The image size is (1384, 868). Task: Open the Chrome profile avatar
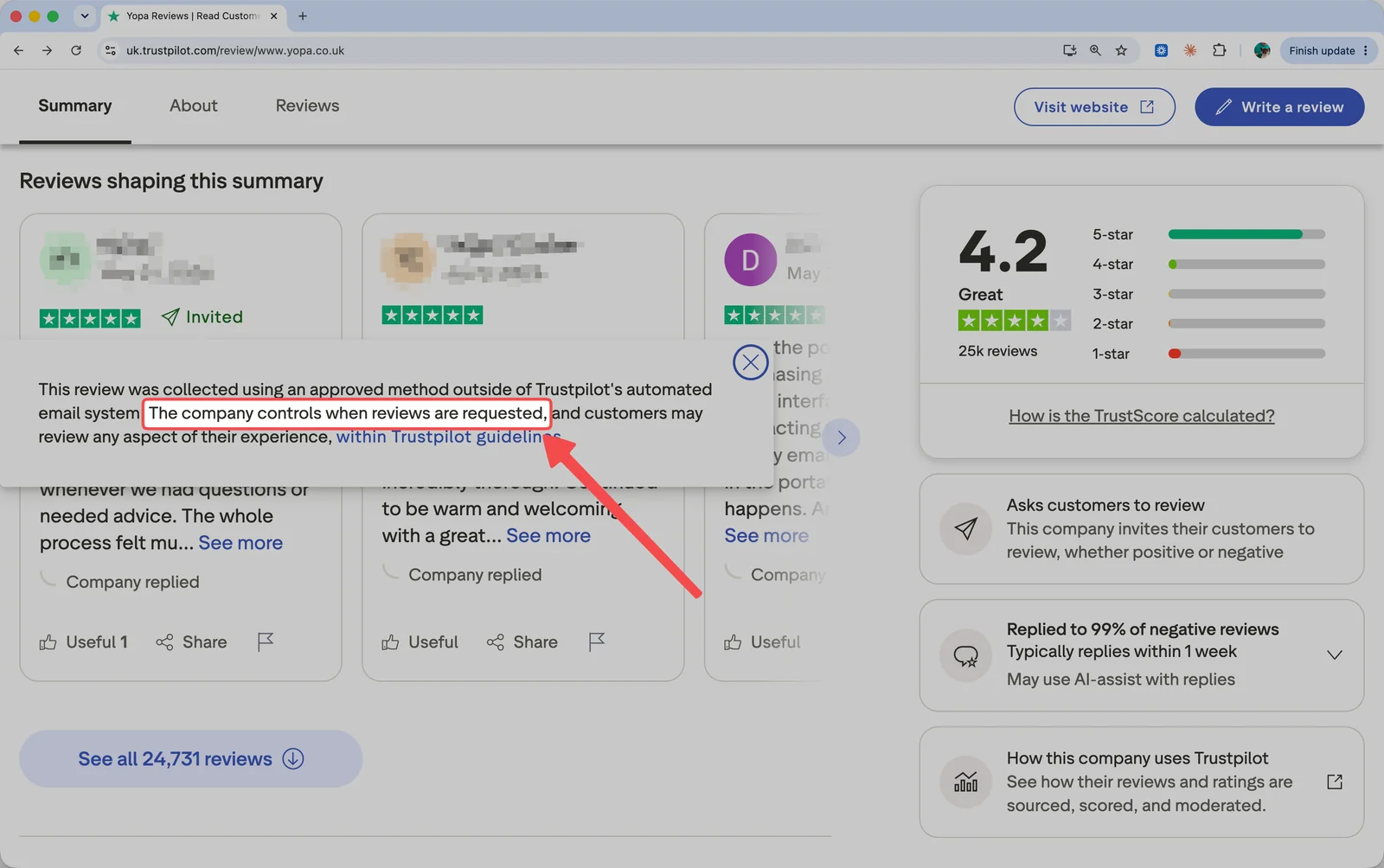pyautogui.click(x=1262, y=50)
